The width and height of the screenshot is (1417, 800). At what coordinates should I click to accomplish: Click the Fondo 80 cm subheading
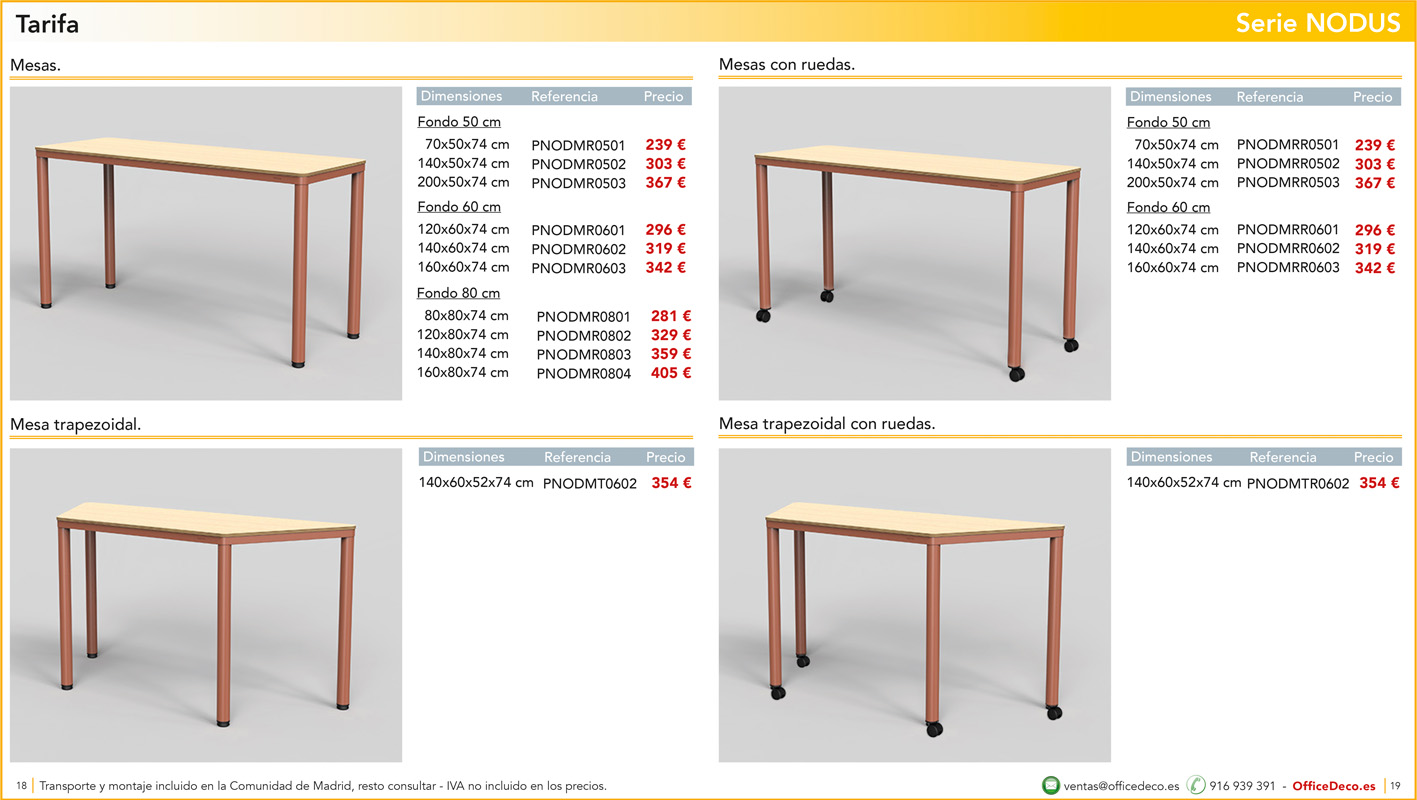point(458,293)
